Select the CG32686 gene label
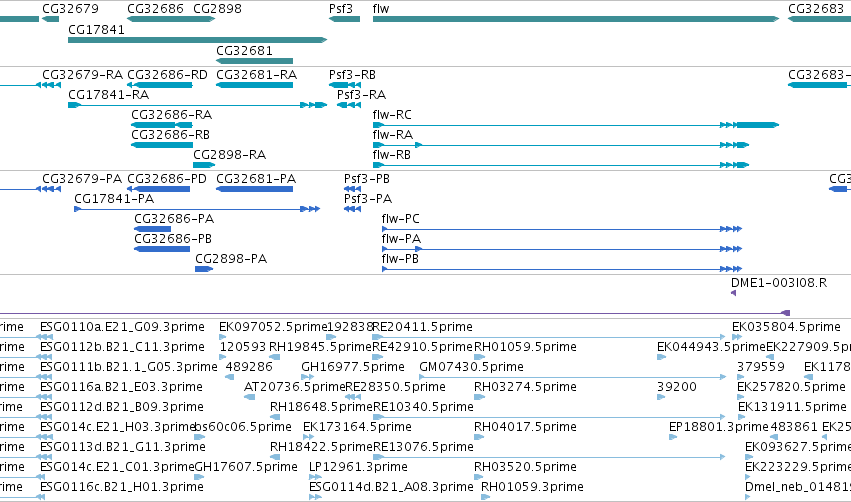Image resolution: width=851 pixels, height=502 pixels. coord(155,9)
